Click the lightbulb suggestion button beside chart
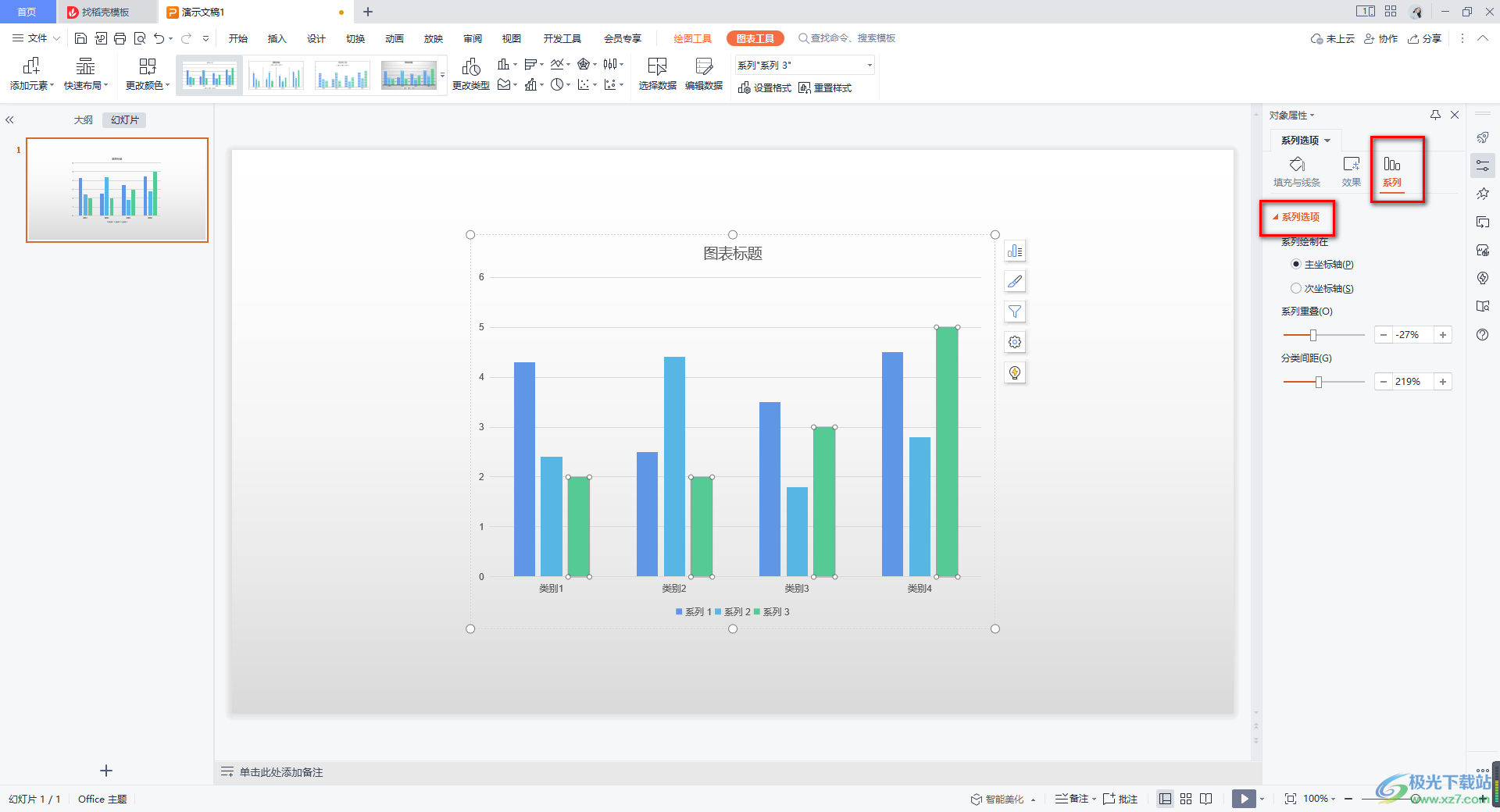This screenshot has height=812, width=1500. pos(1015,372)
